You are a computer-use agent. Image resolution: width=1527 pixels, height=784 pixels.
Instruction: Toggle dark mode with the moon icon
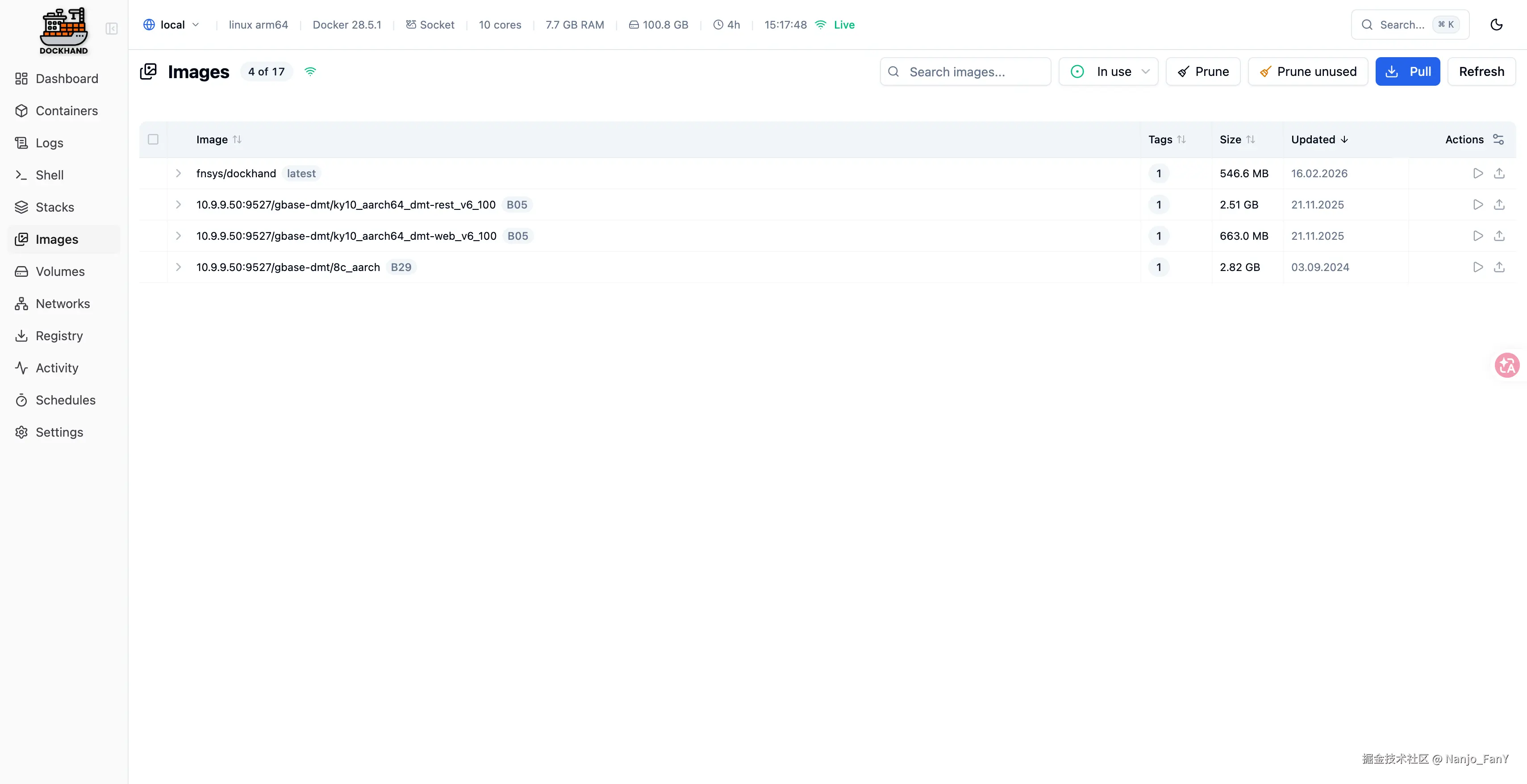(1496, 25)
